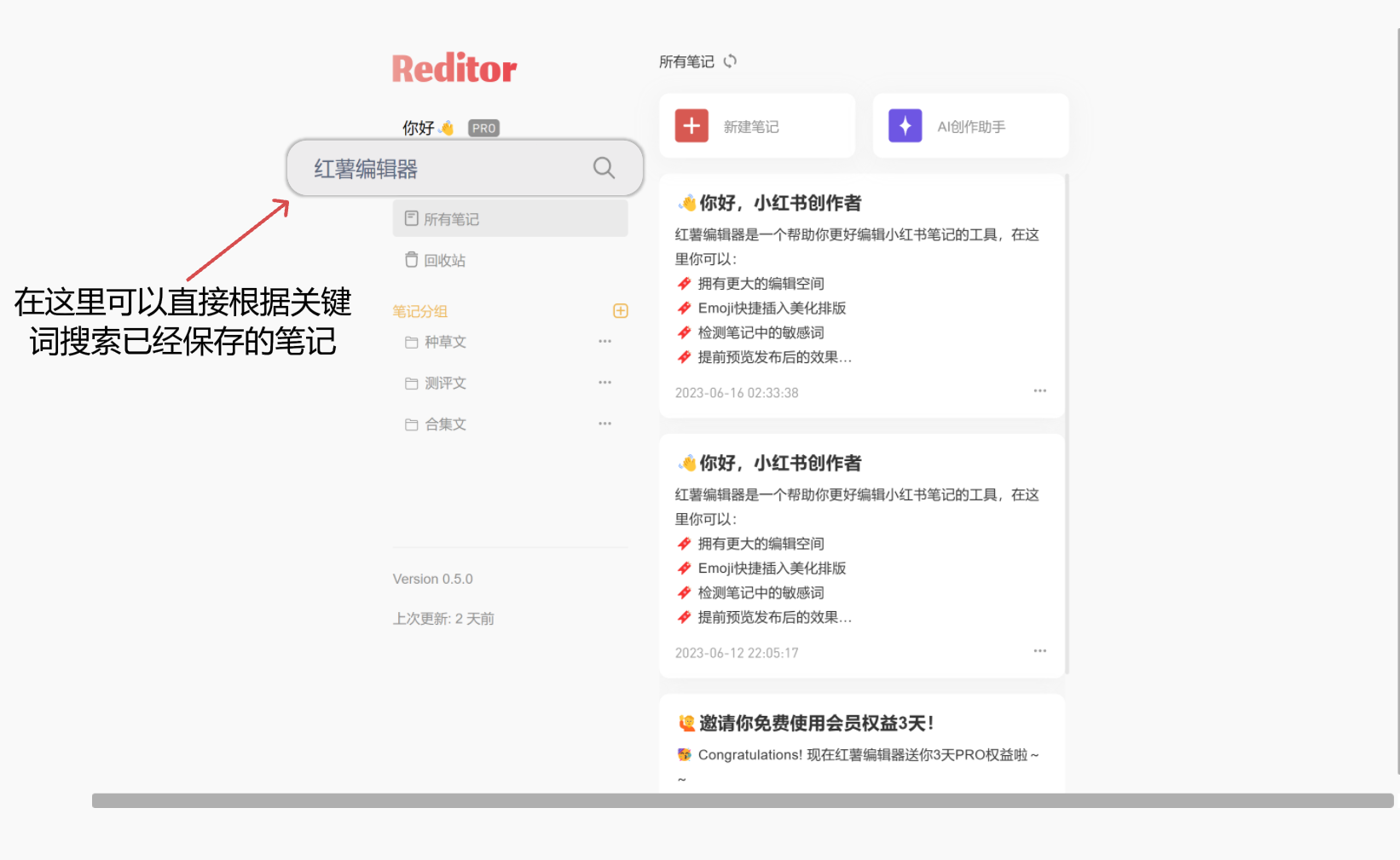This screenshot has height=860, width=1400.
Task: Open more options for 种草文 group
Action: pyautogui.click(x=605, y=341)
